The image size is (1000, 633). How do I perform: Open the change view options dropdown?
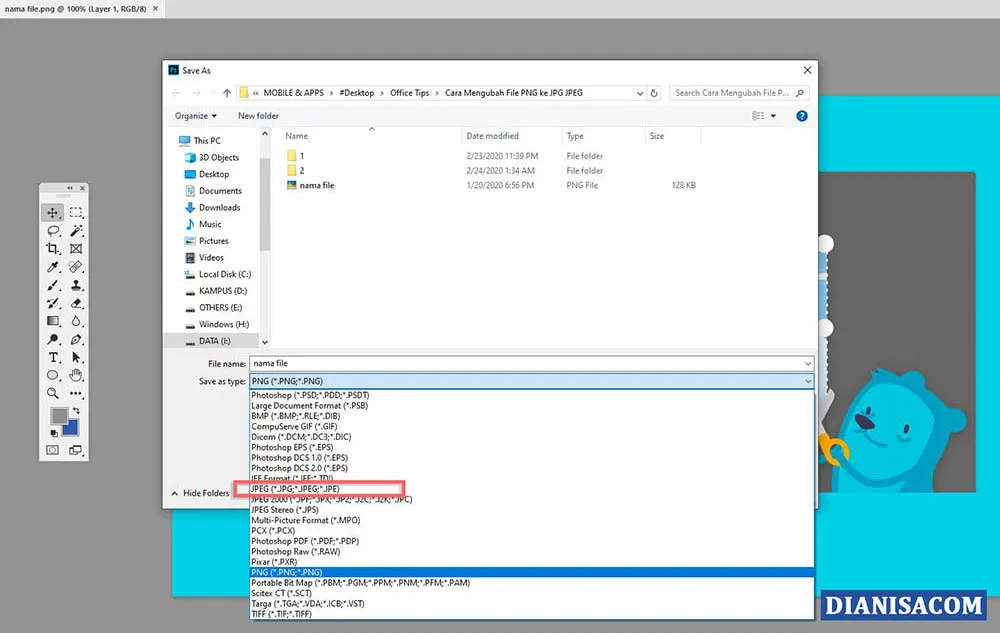[765, 115]
